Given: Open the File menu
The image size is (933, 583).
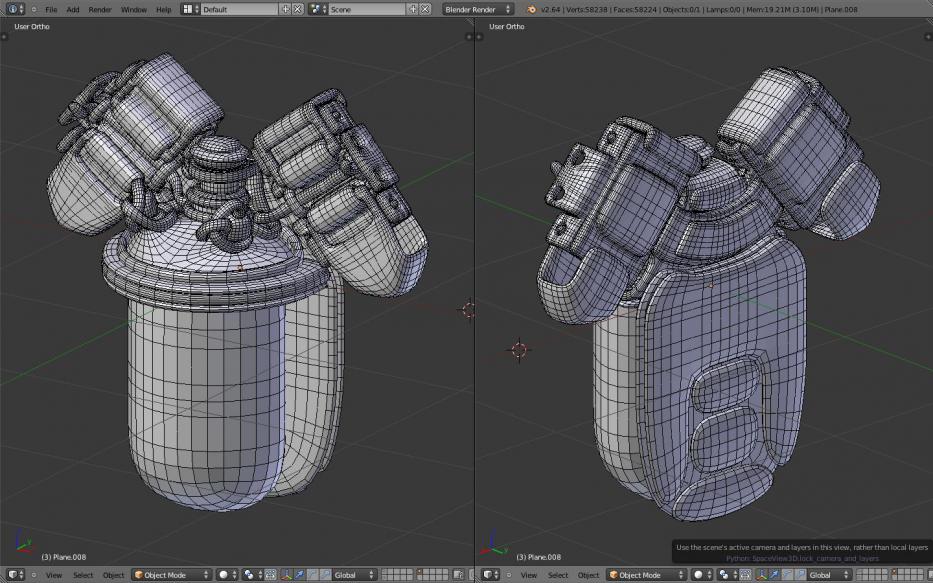Looking at the screenshot, I should (x=51, y=9).
